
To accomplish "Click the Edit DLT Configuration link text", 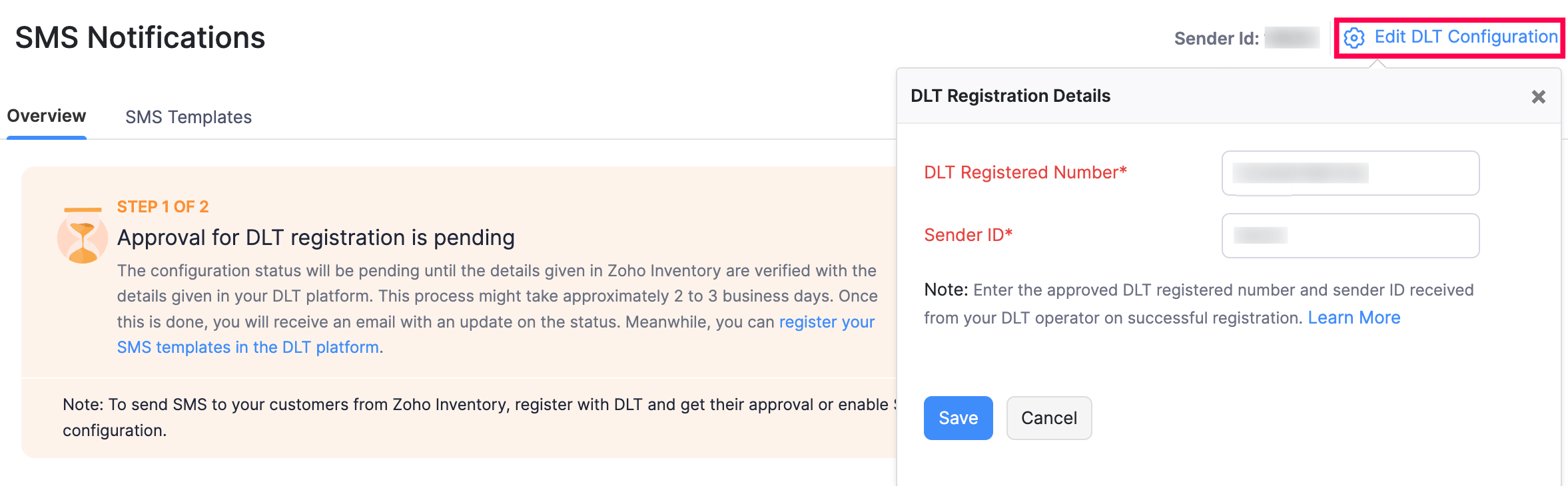I will coord(1465,37).
